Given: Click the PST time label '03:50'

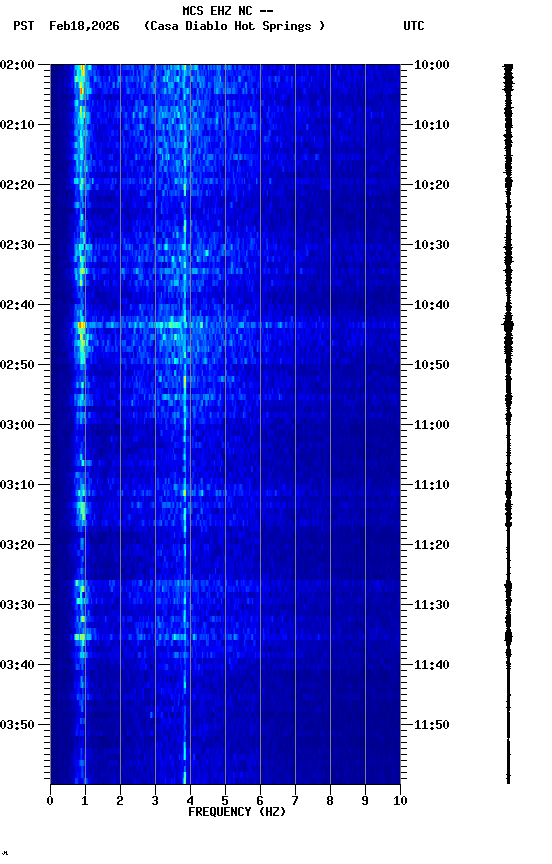Looking at the screenshot, I should coord(17,725).
